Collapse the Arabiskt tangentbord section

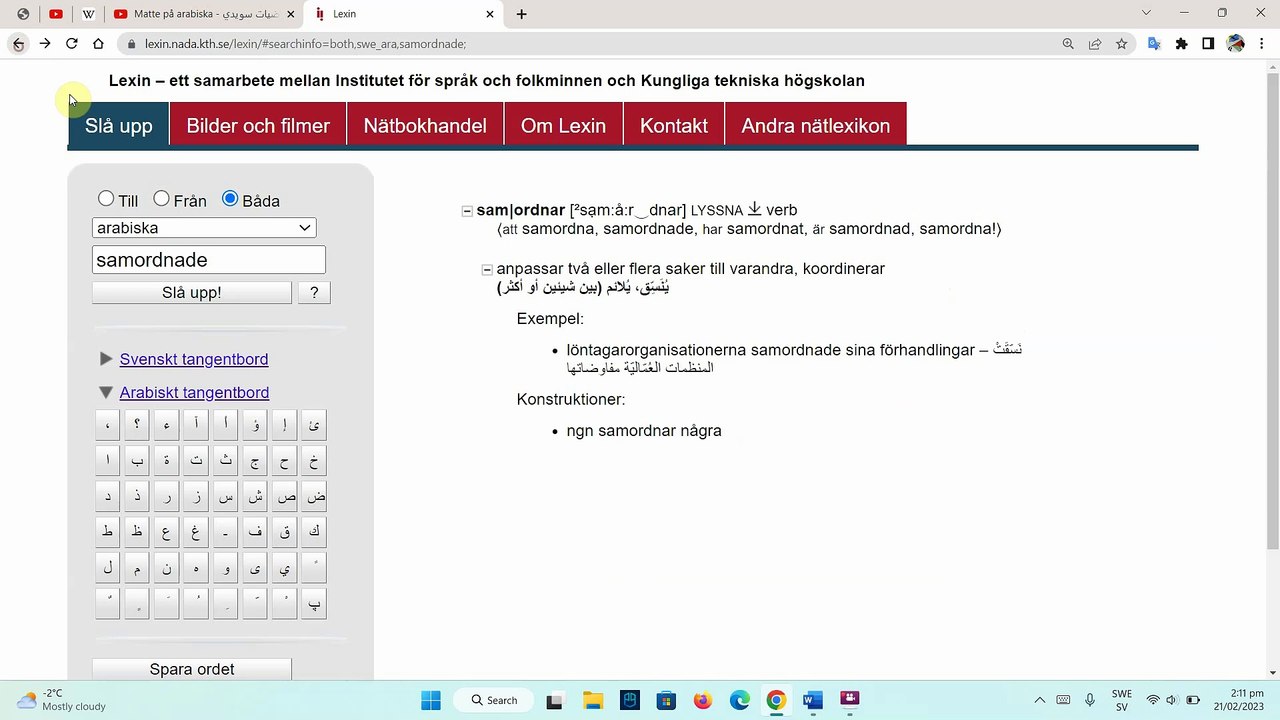(x=106, y=393)
